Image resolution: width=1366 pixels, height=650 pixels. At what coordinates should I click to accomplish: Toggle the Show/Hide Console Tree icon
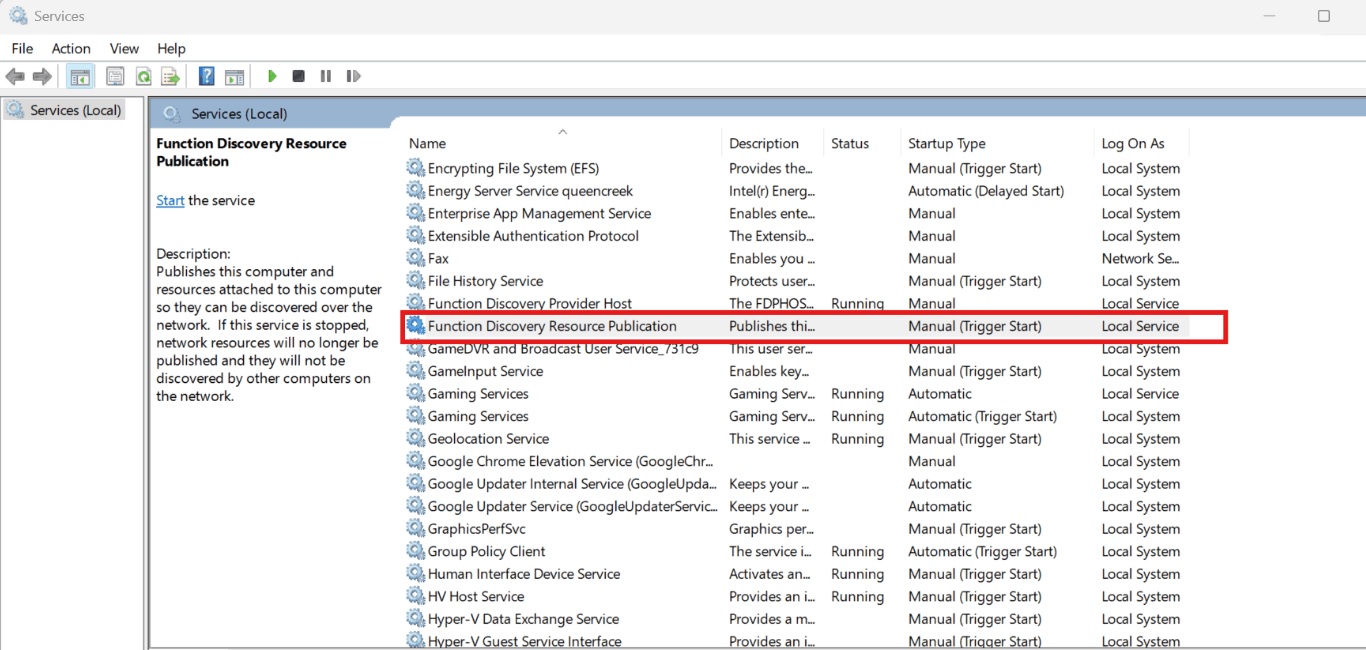click(x=79, y=76)
